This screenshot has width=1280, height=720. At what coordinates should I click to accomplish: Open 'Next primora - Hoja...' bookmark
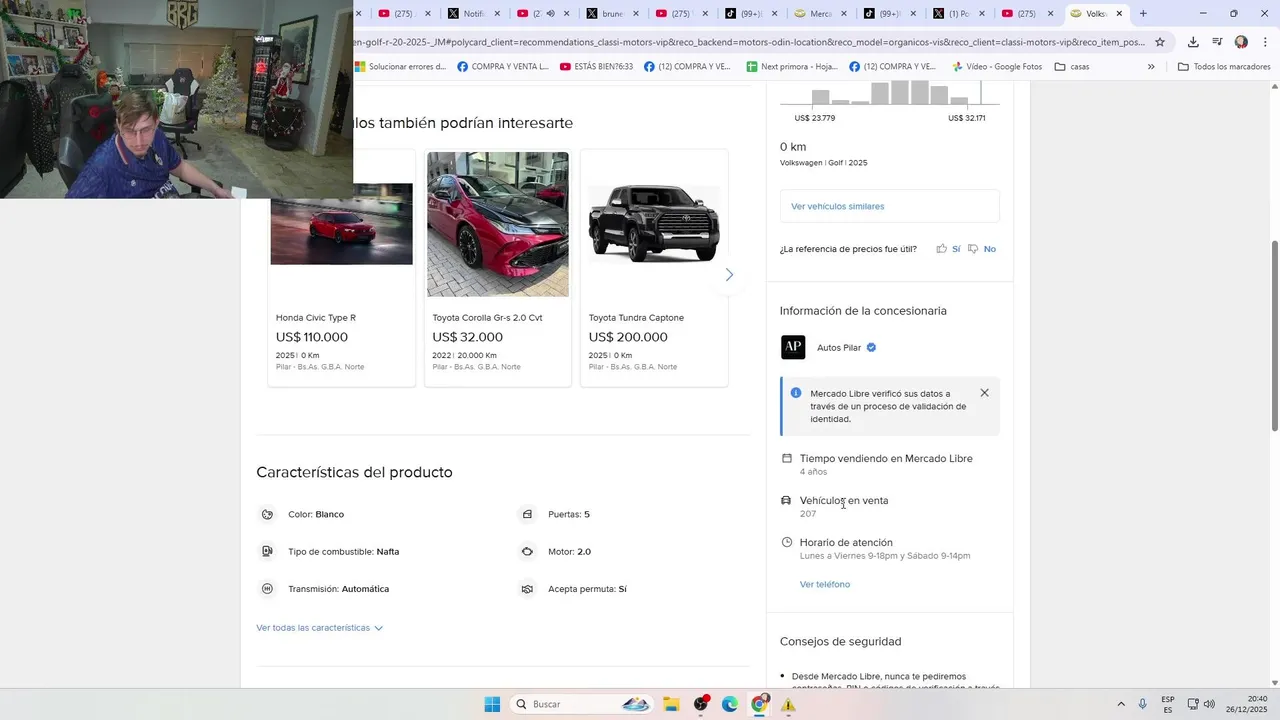click(x=791, y=67)
